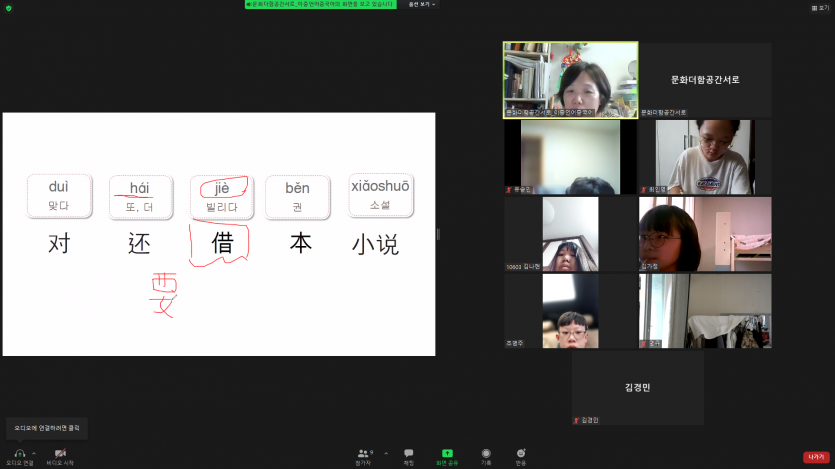Open the reactions menu
Viewport: 835px width, 469px height.
click(520, 454)
